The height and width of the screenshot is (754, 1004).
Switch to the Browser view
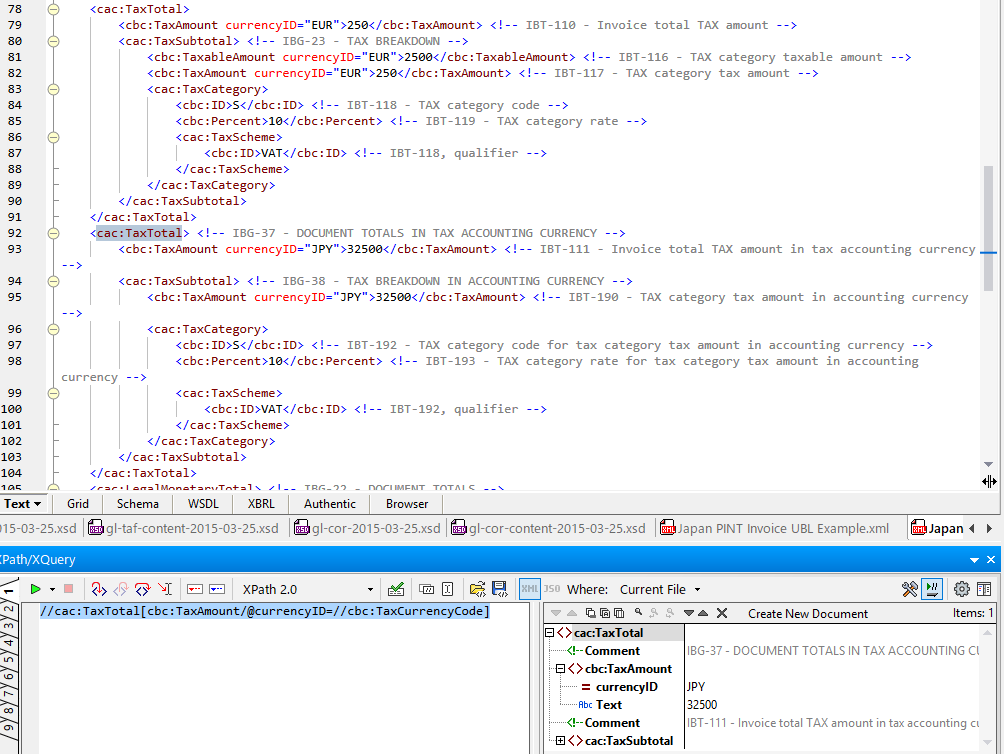(406, 503)
